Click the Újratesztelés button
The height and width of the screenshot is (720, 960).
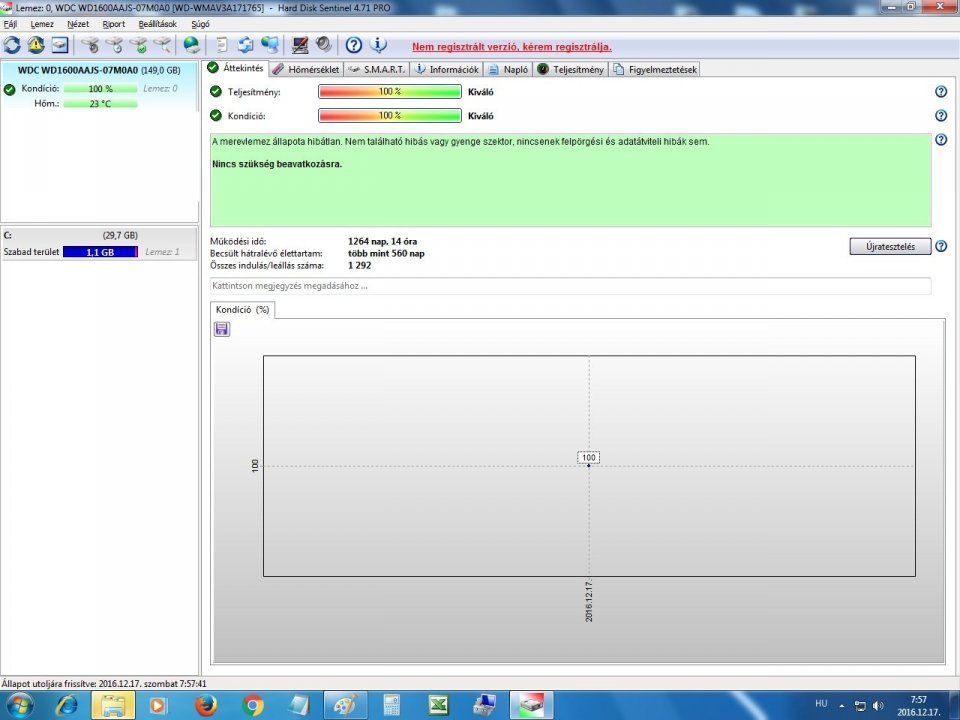[890, 246]
